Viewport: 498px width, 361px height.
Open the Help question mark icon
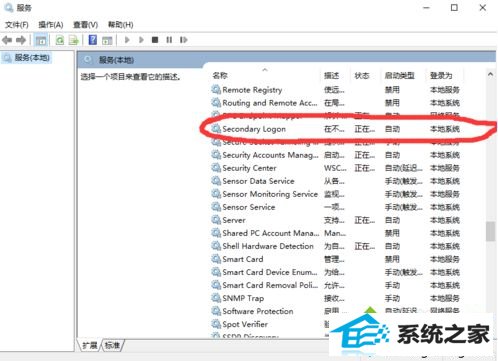pyautogui.click(x=93, y=40)
